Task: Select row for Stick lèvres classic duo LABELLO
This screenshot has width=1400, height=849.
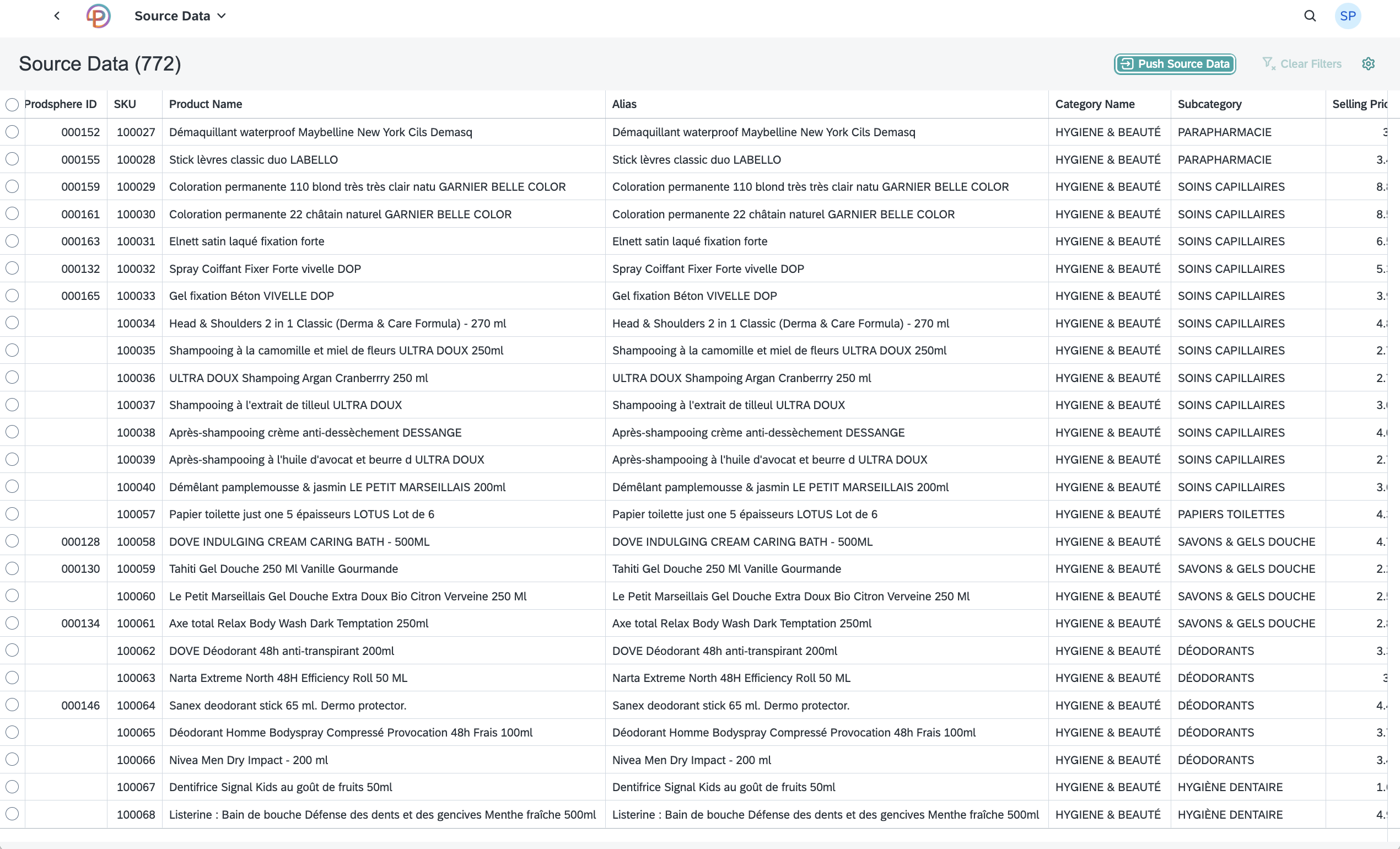Action: [x=12, y=159]
